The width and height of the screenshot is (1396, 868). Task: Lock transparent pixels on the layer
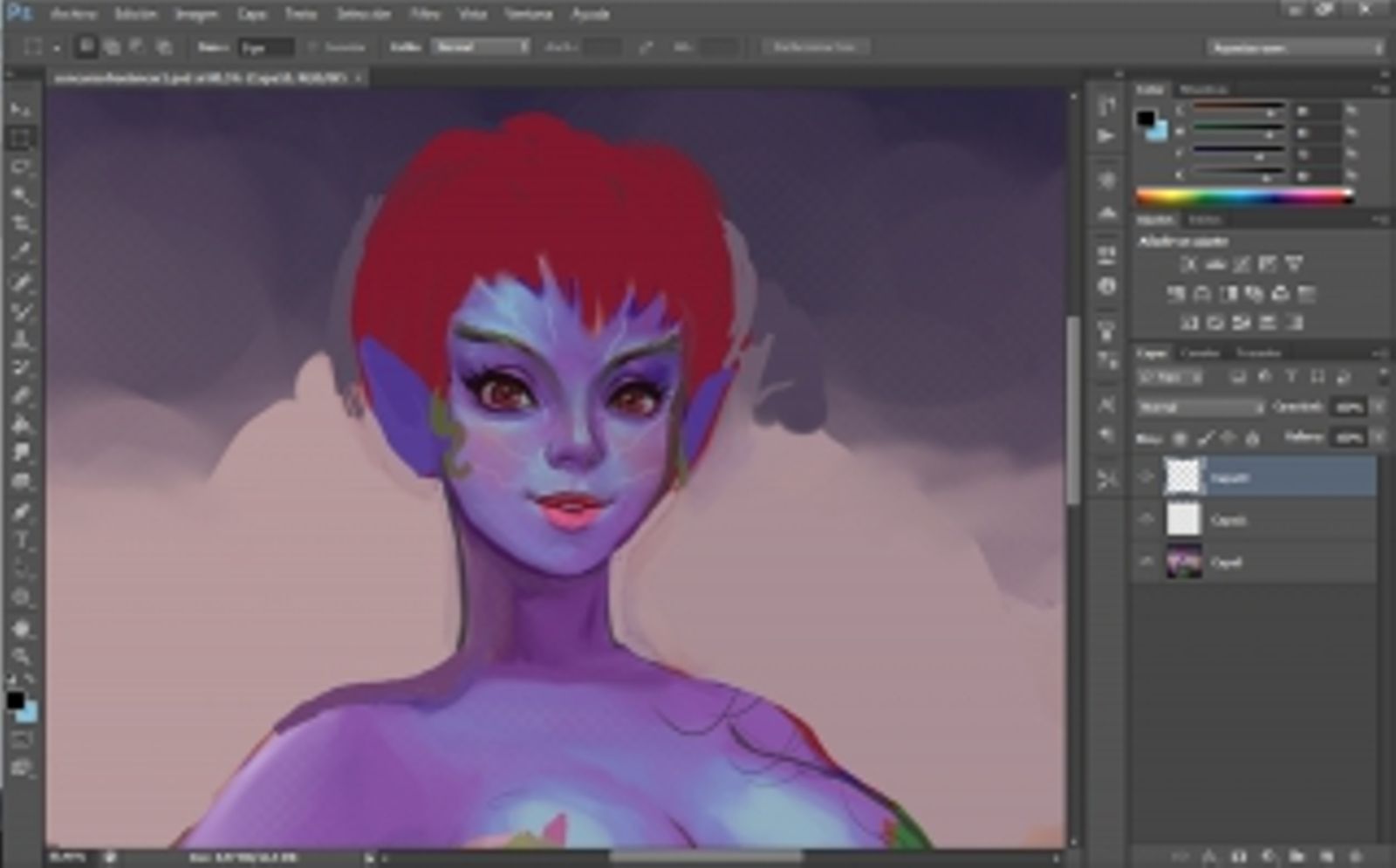1180,439
